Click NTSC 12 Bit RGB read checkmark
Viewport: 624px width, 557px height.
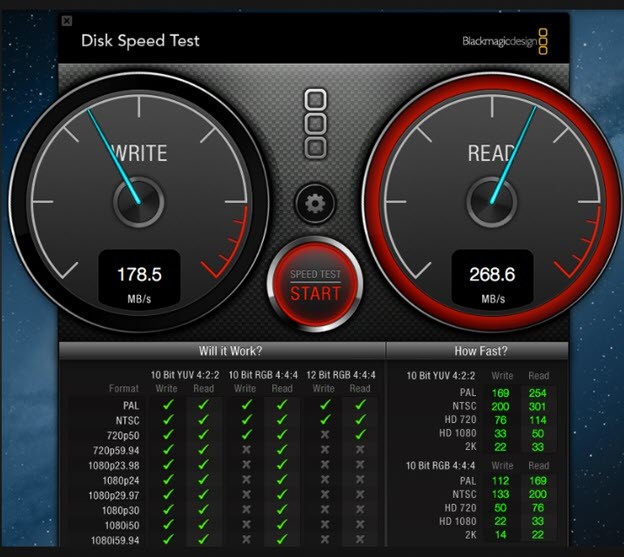359,420
